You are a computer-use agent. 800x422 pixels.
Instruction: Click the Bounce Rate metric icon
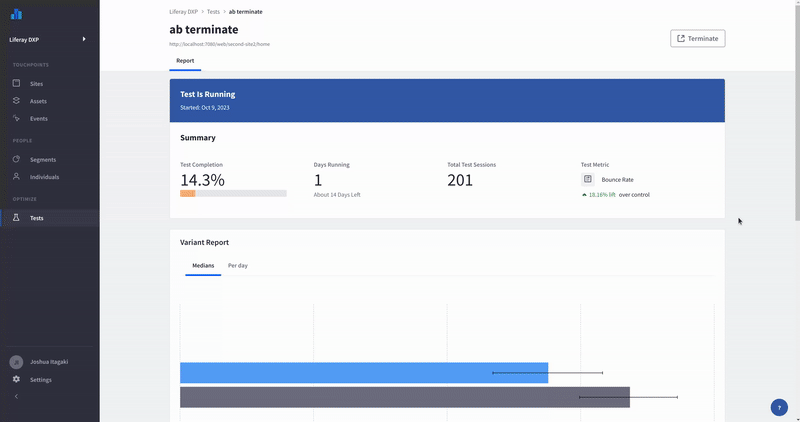tap(588, 180)
